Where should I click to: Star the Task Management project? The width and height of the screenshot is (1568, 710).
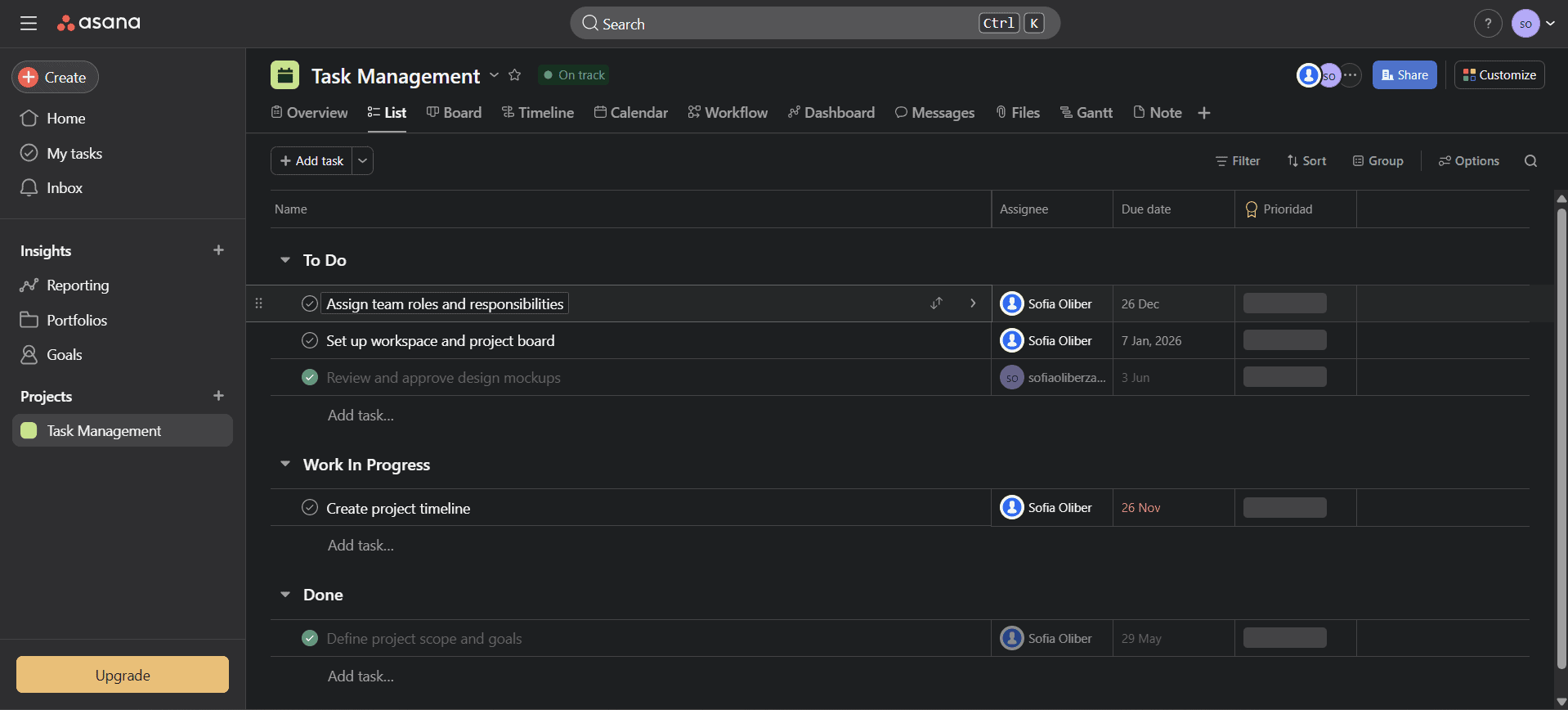(514, 75)
